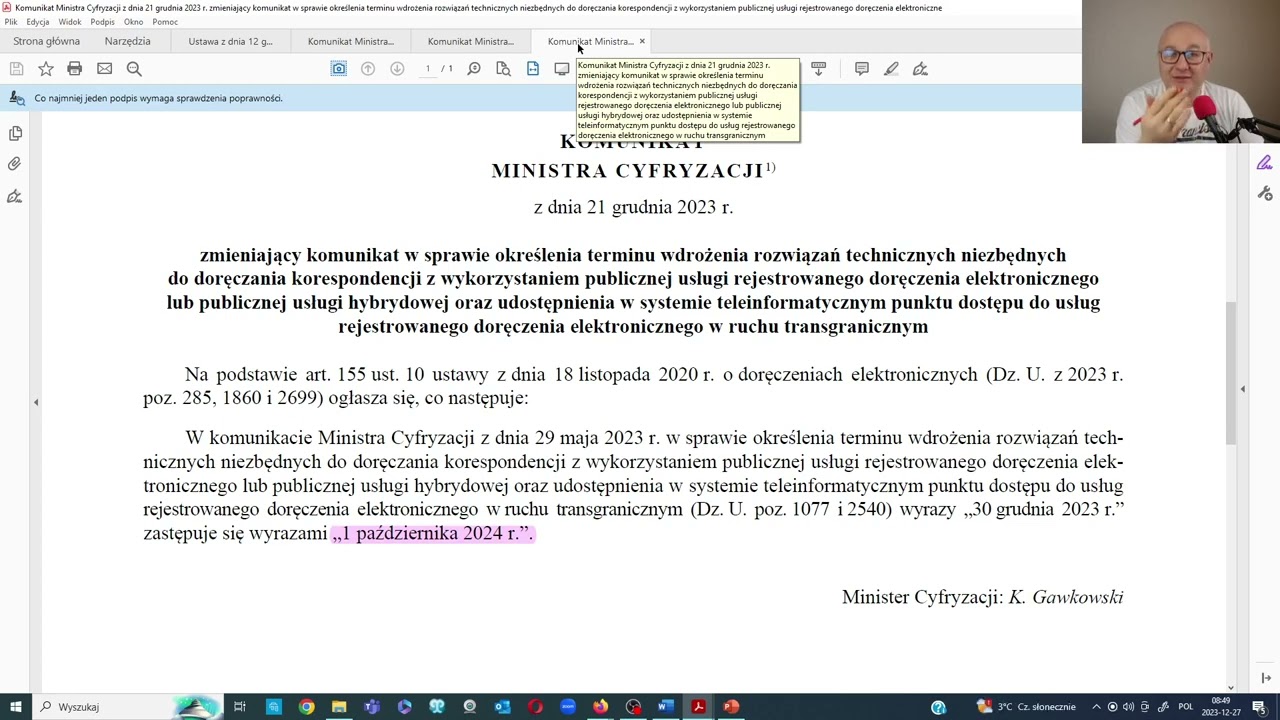Screen dimensions: 1280x720
Task: Open Google Chrome from taskbar
Action: pos(306,707)
